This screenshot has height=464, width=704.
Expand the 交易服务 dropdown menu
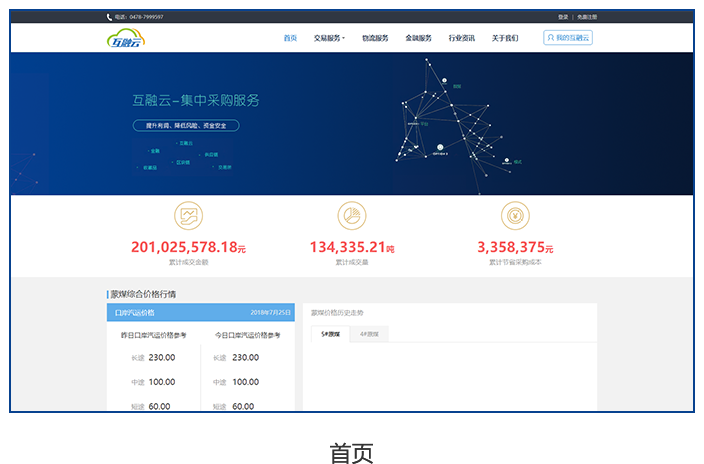pyautogui.click(x=329, y=38)
